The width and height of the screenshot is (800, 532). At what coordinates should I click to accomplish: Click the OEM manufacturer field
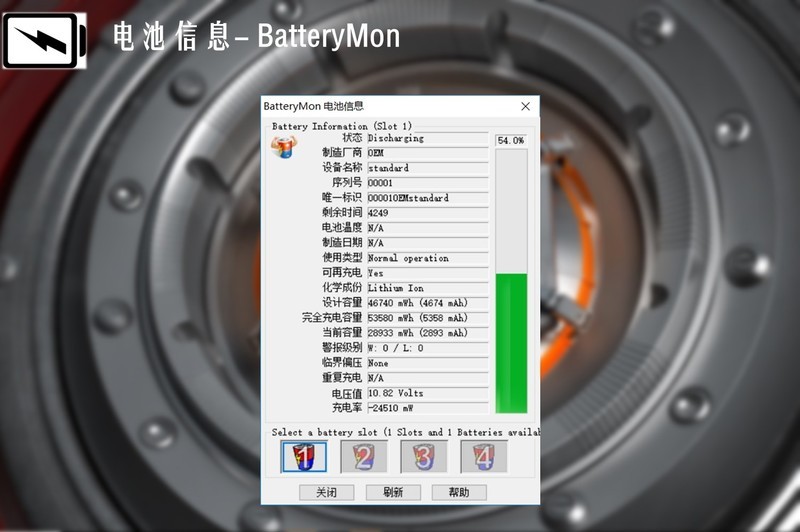coord(428,153)
